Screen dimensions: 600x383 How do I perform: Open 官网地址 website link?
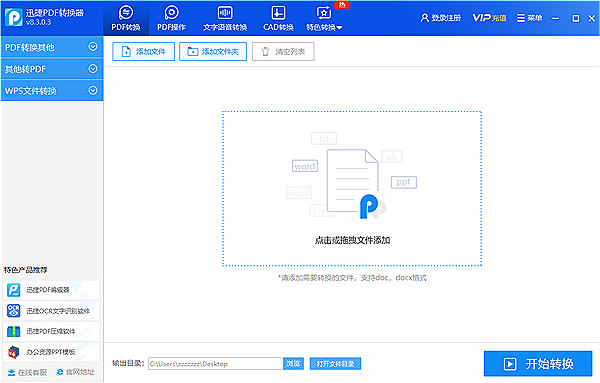point(75,372)
